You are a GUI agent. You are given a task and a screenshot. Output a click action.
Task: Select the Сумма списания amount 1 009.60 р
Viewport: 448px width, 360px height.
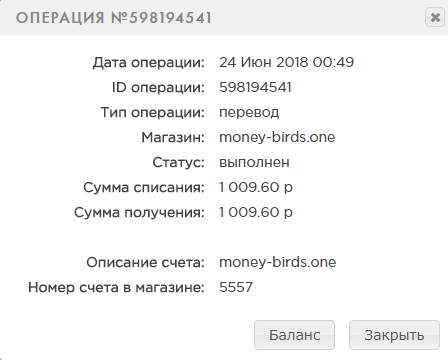pyautogui.click(x=256, y=187)
